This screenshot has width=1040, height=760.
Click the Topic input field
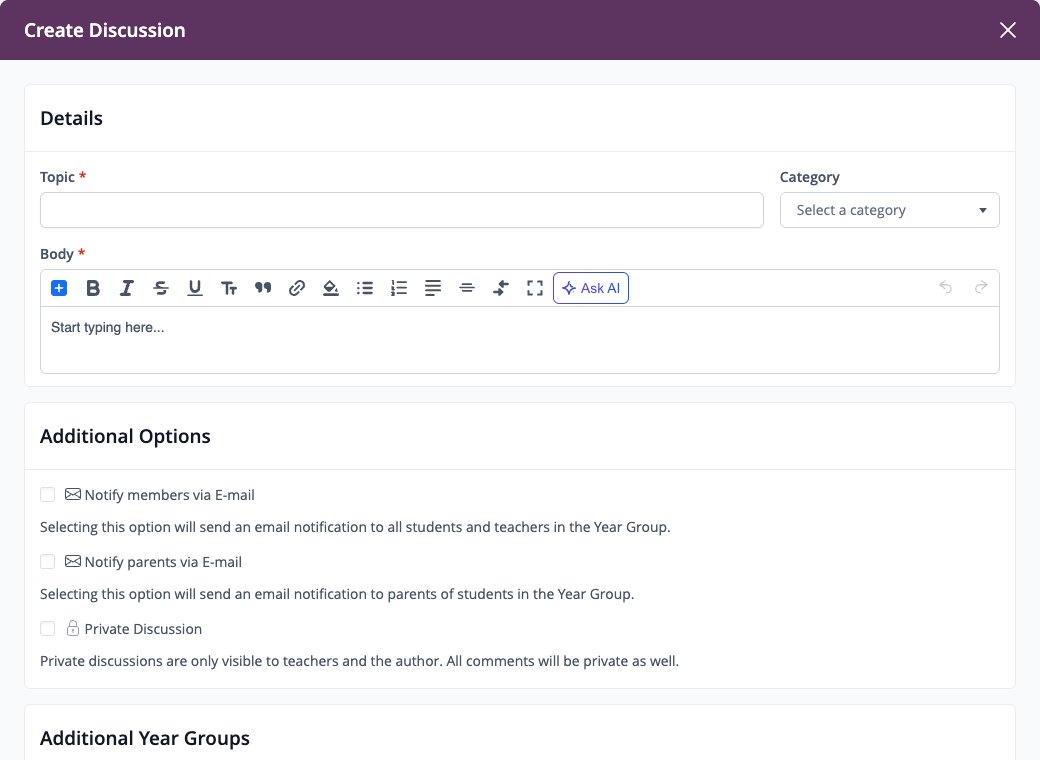coord(402,210)
